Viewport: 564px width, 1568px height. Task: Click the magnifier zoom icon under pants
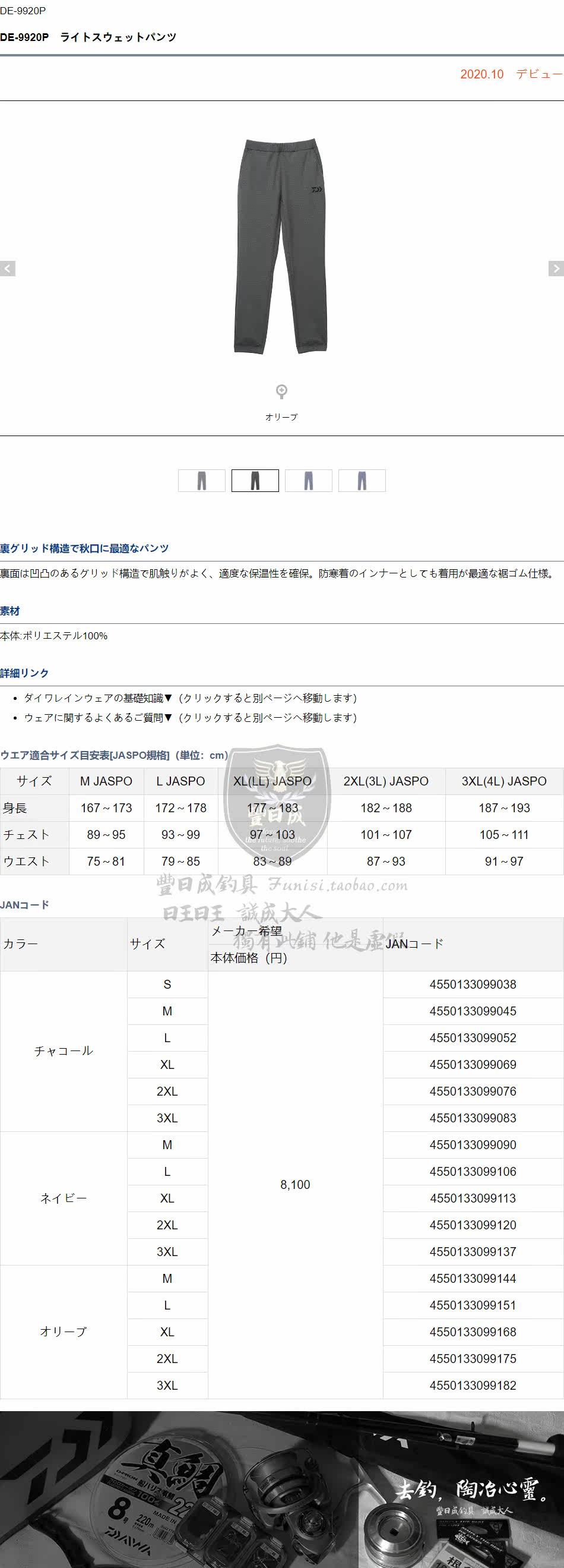pos(281,392)
